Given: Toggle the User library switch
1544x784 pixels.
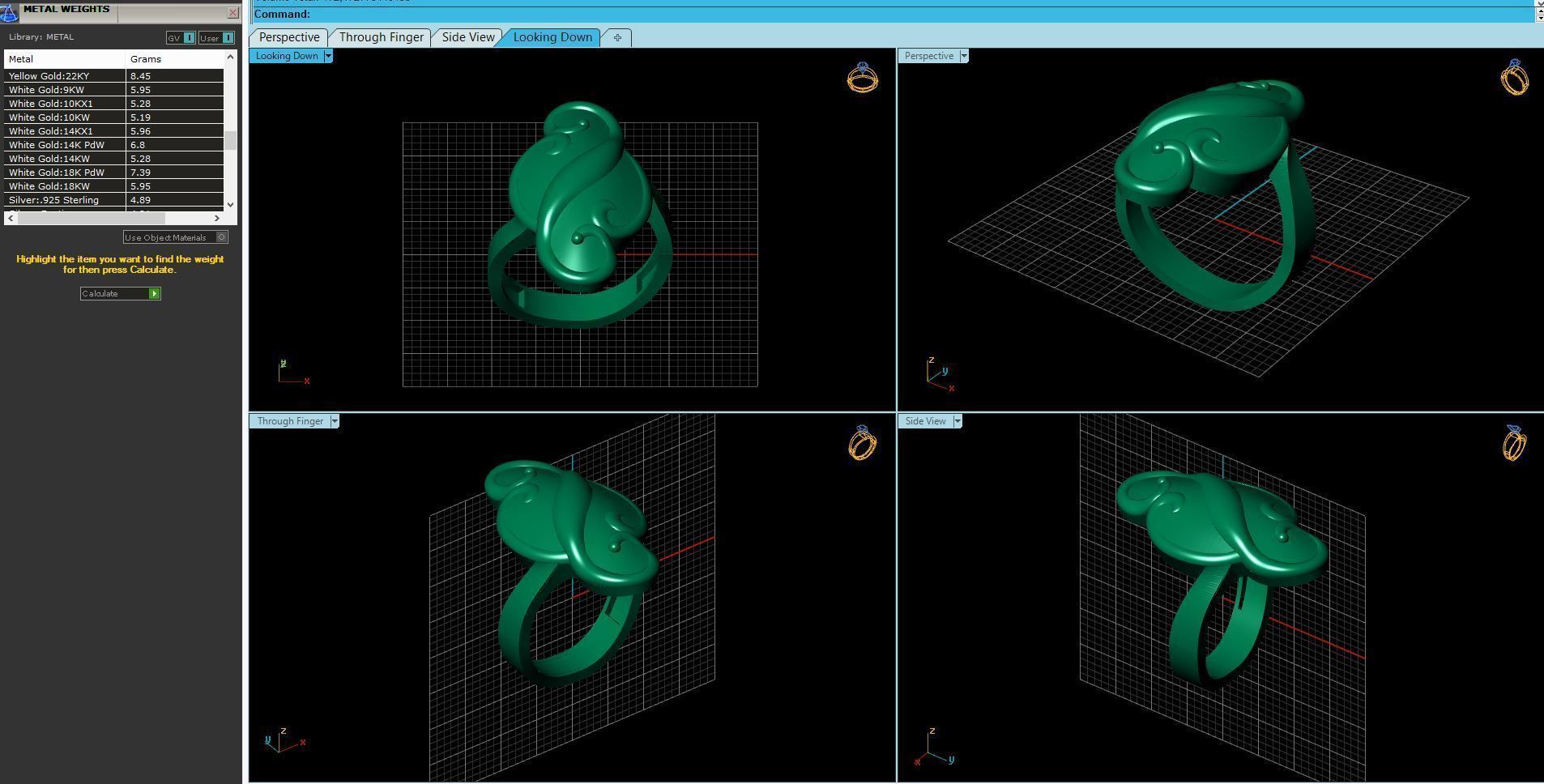Looking at the screenshot, I should (x=216, y=38).
